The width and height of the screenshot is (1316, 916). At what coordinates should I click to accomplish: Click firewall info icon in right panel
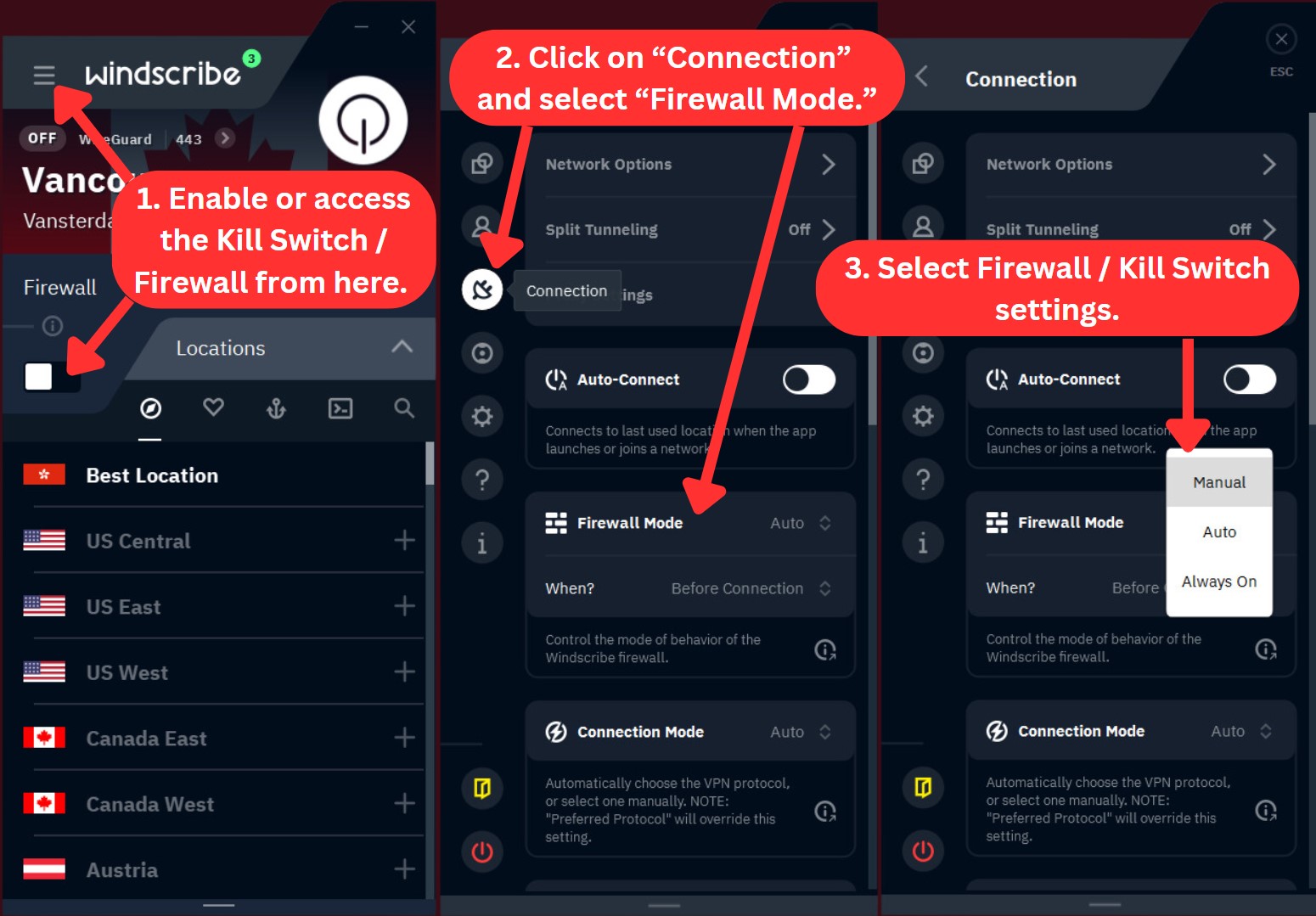(1266, 649)
